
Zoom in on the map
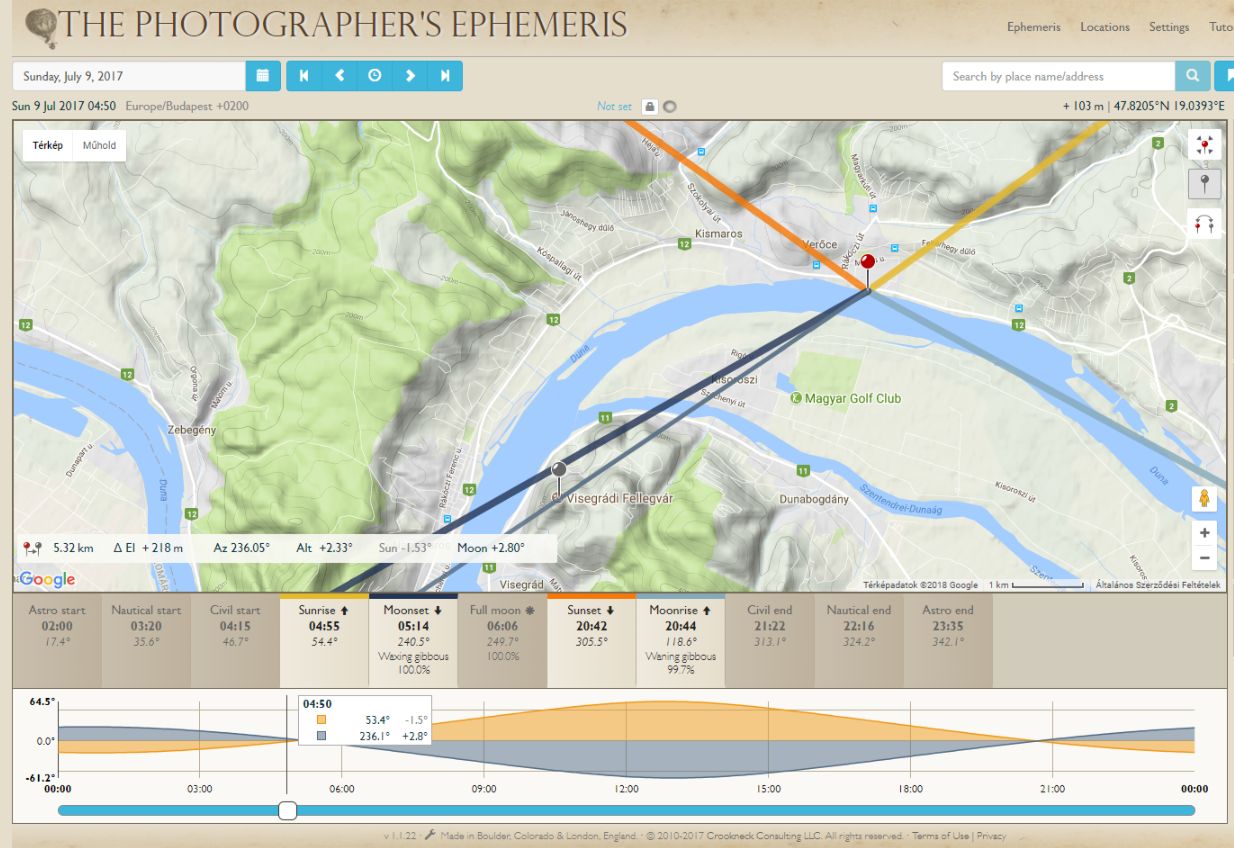[1205, 533]
